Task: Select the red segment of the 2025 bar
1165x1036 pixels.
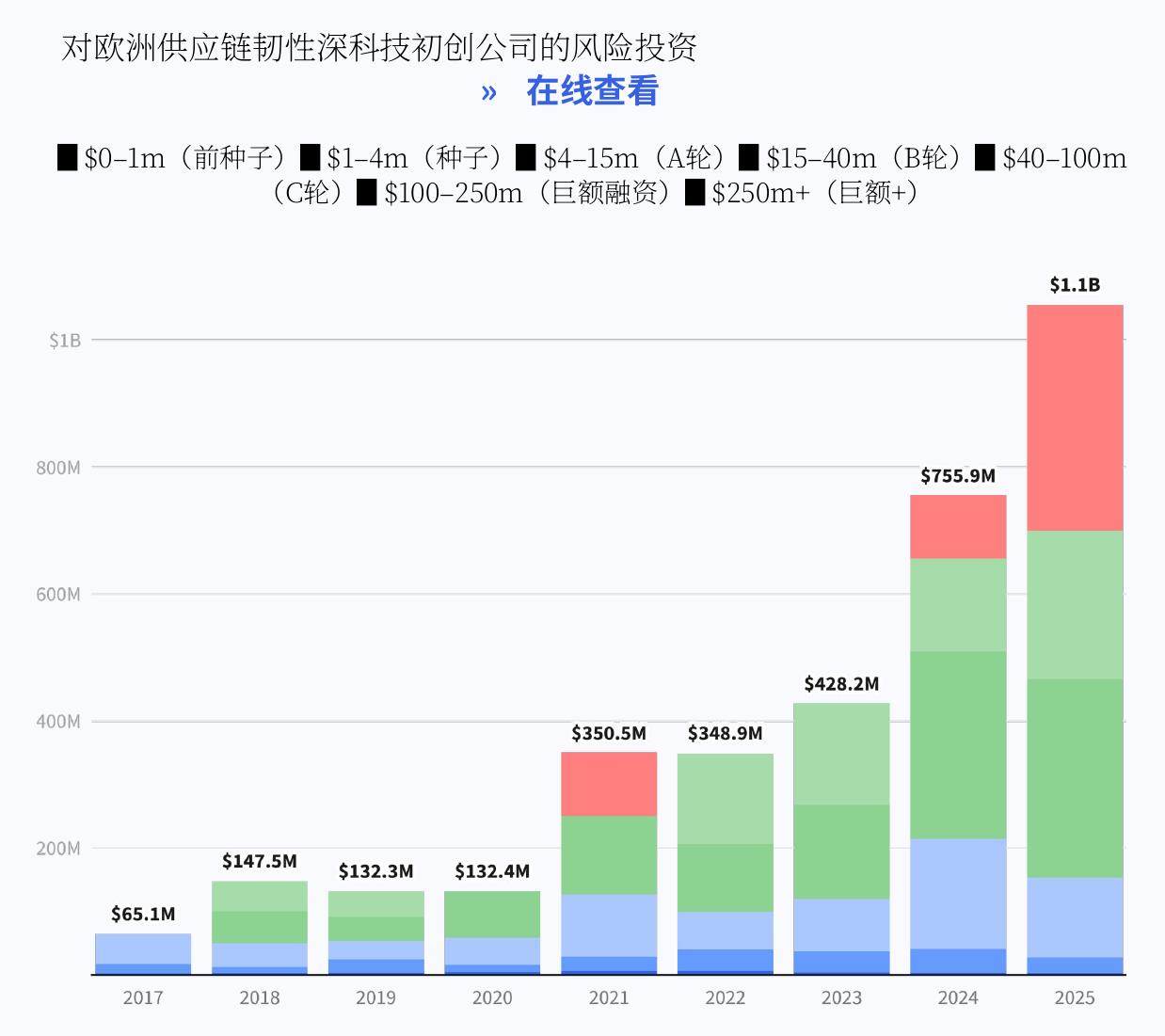Action: [1075, 418]
